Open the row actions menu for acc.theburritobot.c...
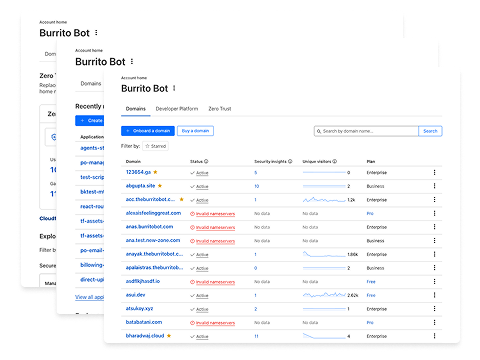480x360 pixels. [434, 200]
